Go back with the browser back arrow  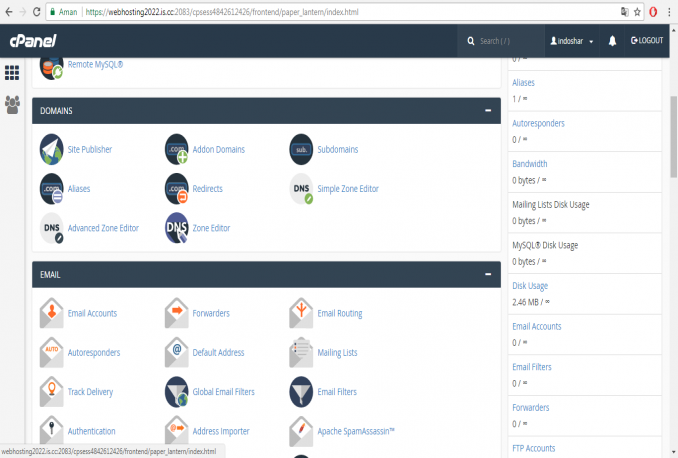9,12
